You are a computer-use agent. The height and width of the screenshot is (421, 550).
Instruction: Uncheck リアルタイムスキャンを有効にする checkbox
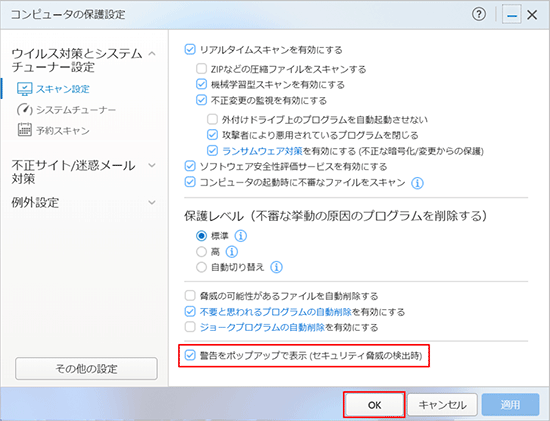[x=190, y=49]
